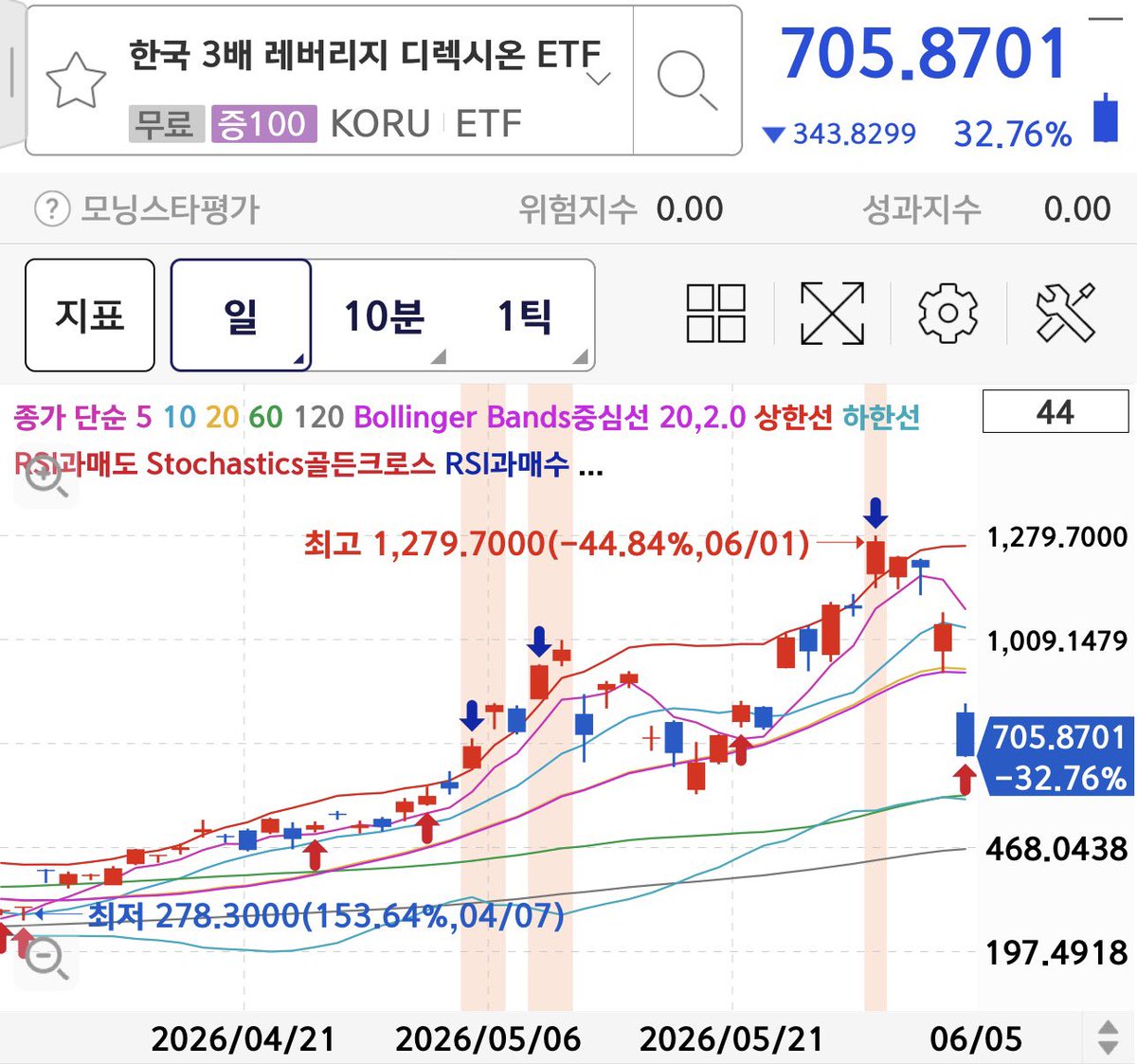Toggle the RSI과매수 signal legend
1137x1064 pixels.
[x=507, y=464]
